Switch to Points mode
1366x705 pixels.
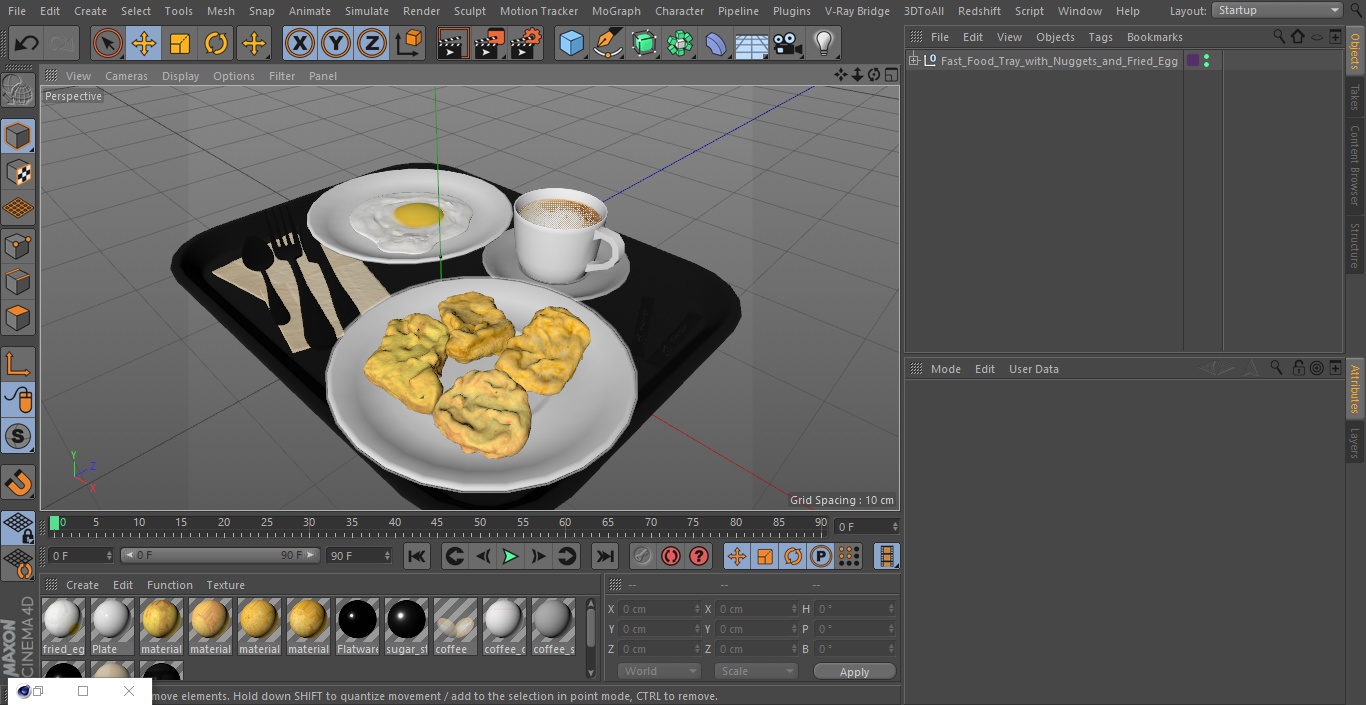(18, 245)
